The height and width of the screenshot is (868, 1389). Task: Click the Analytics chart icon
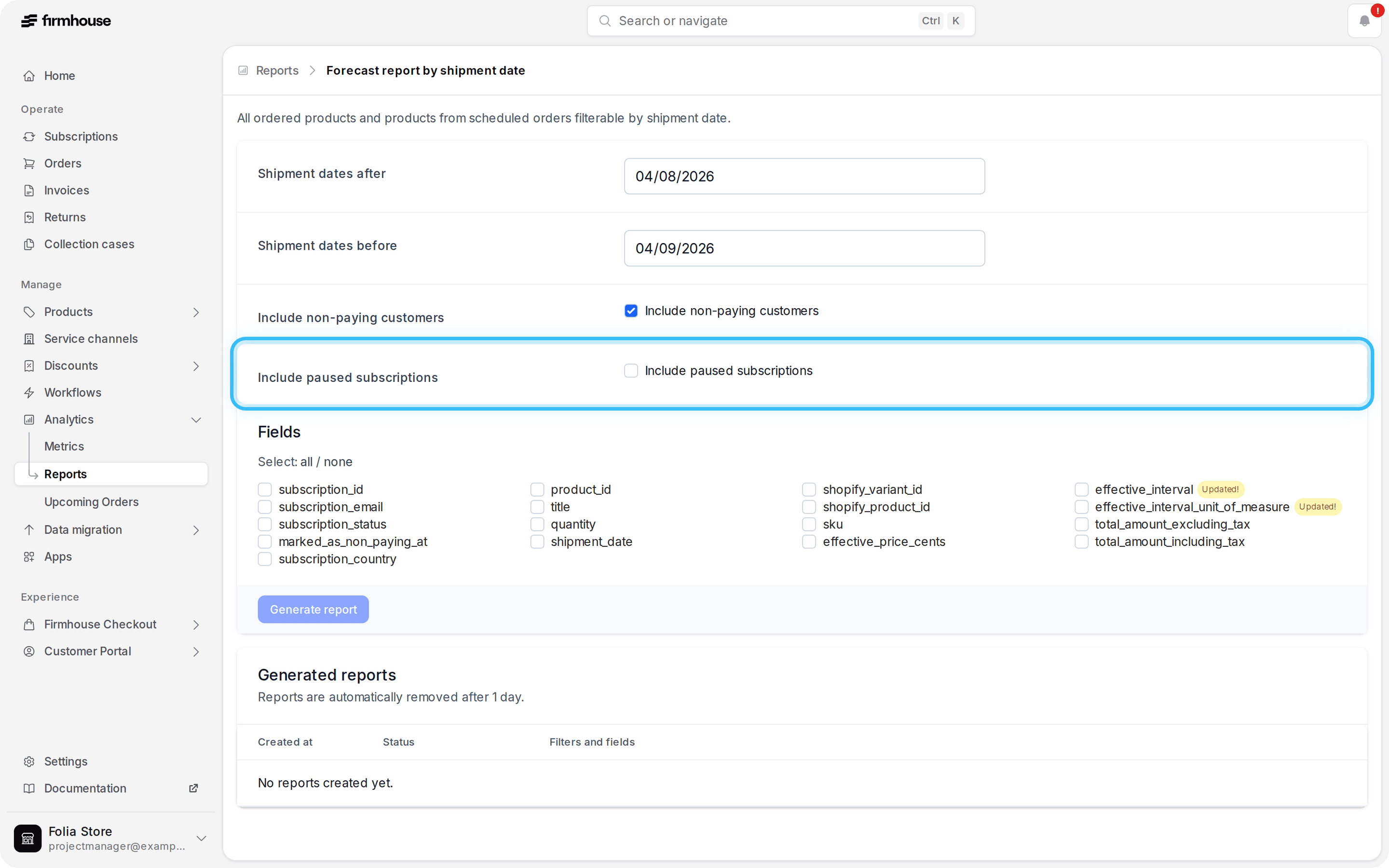pyautogui.click(x=29, y=420)
